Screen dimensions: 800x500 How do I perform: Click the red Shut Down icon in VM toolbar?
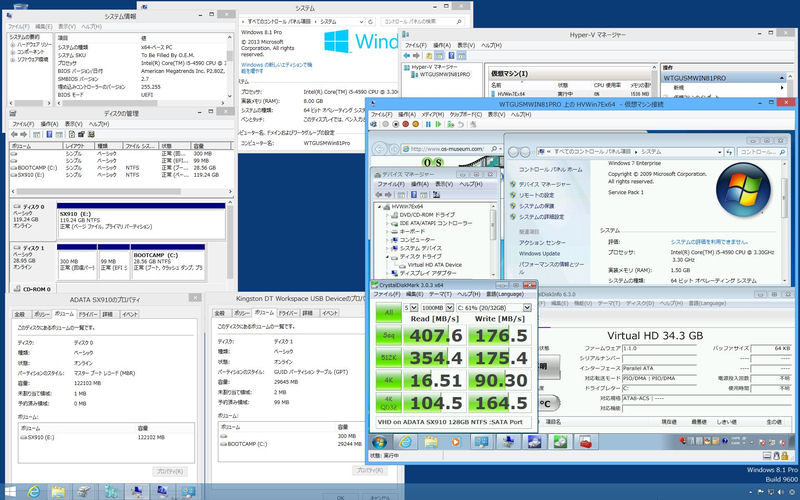[406, 124]
